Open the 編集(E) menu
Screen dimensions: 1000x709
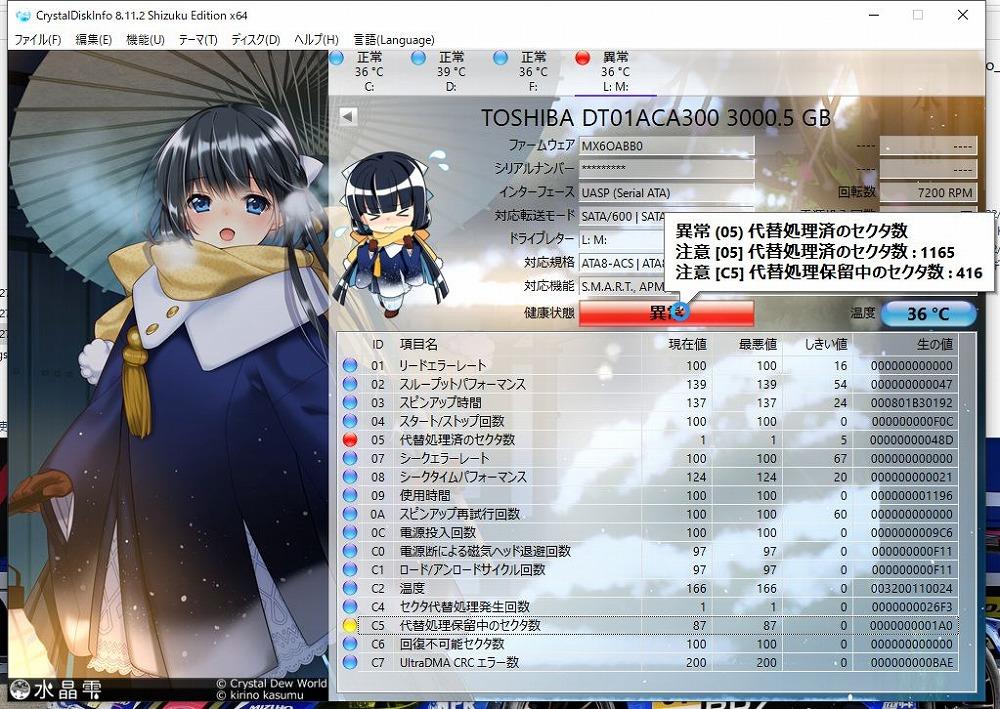(x=93, y=40)
